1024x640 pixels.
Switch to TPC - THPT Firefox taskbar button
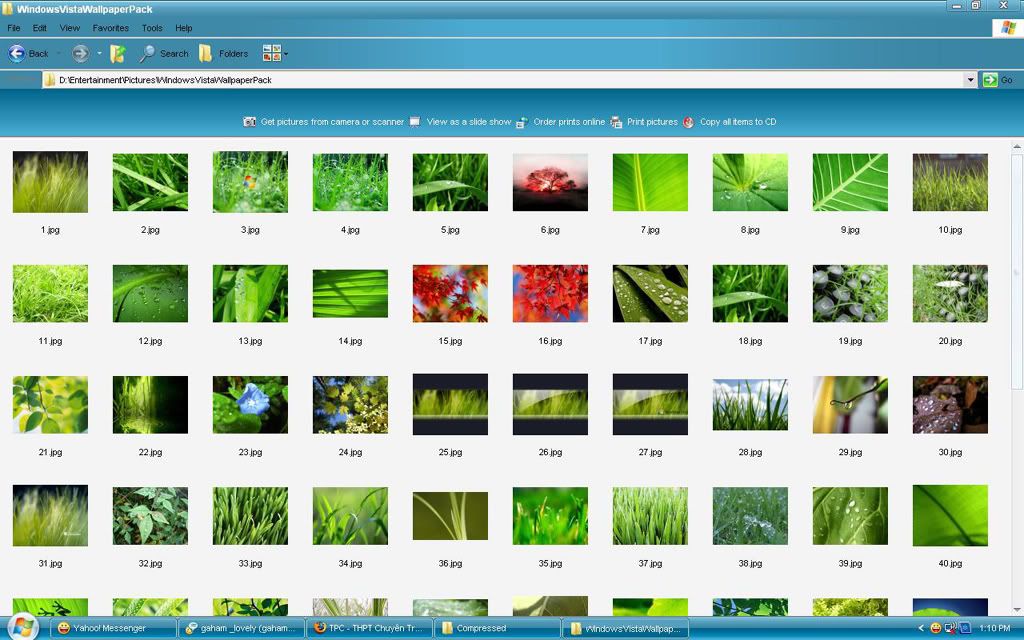[369, 628]
